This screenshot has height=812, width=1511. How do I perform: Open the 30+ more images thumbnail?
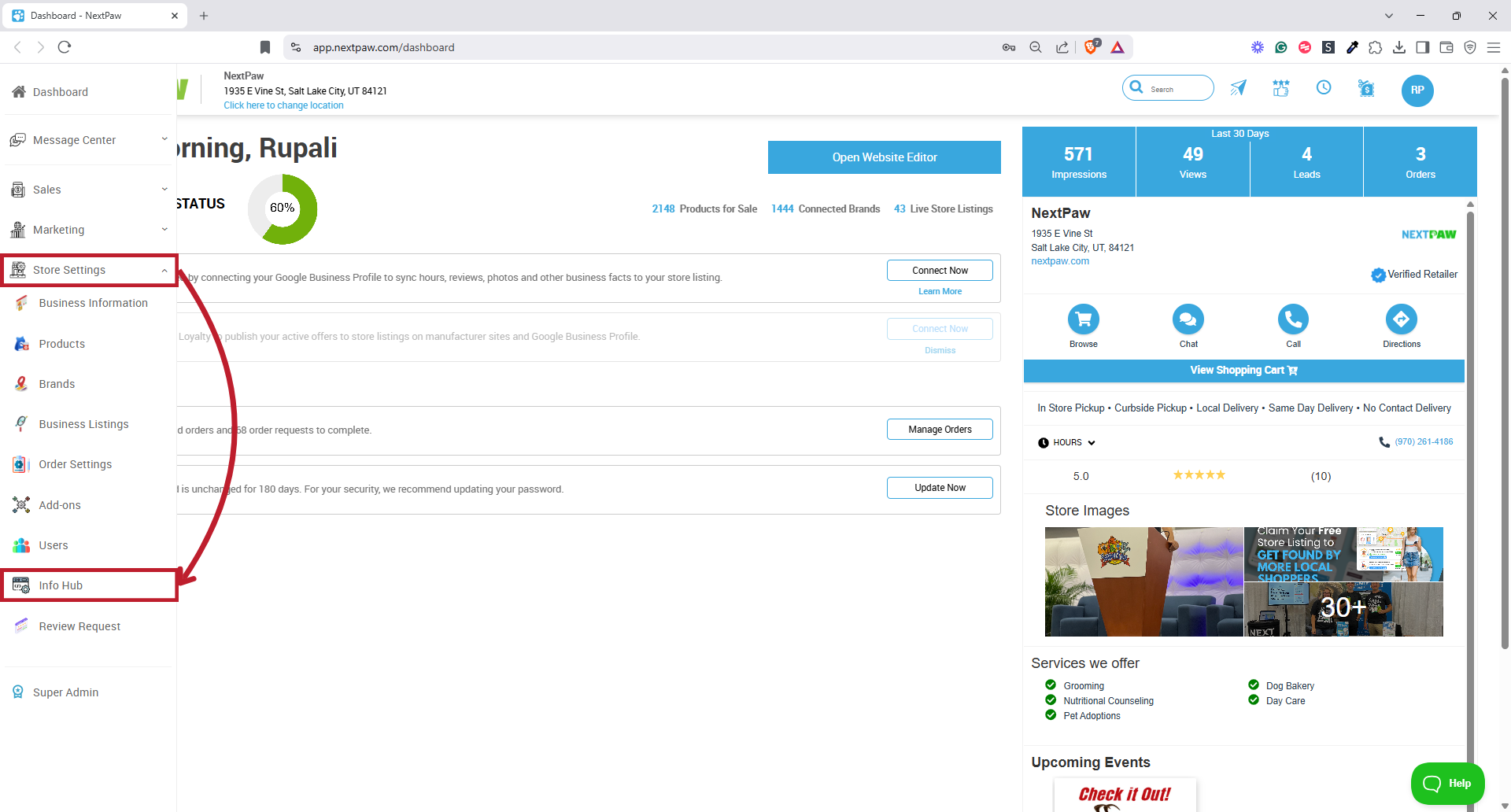pos(1343,609)
